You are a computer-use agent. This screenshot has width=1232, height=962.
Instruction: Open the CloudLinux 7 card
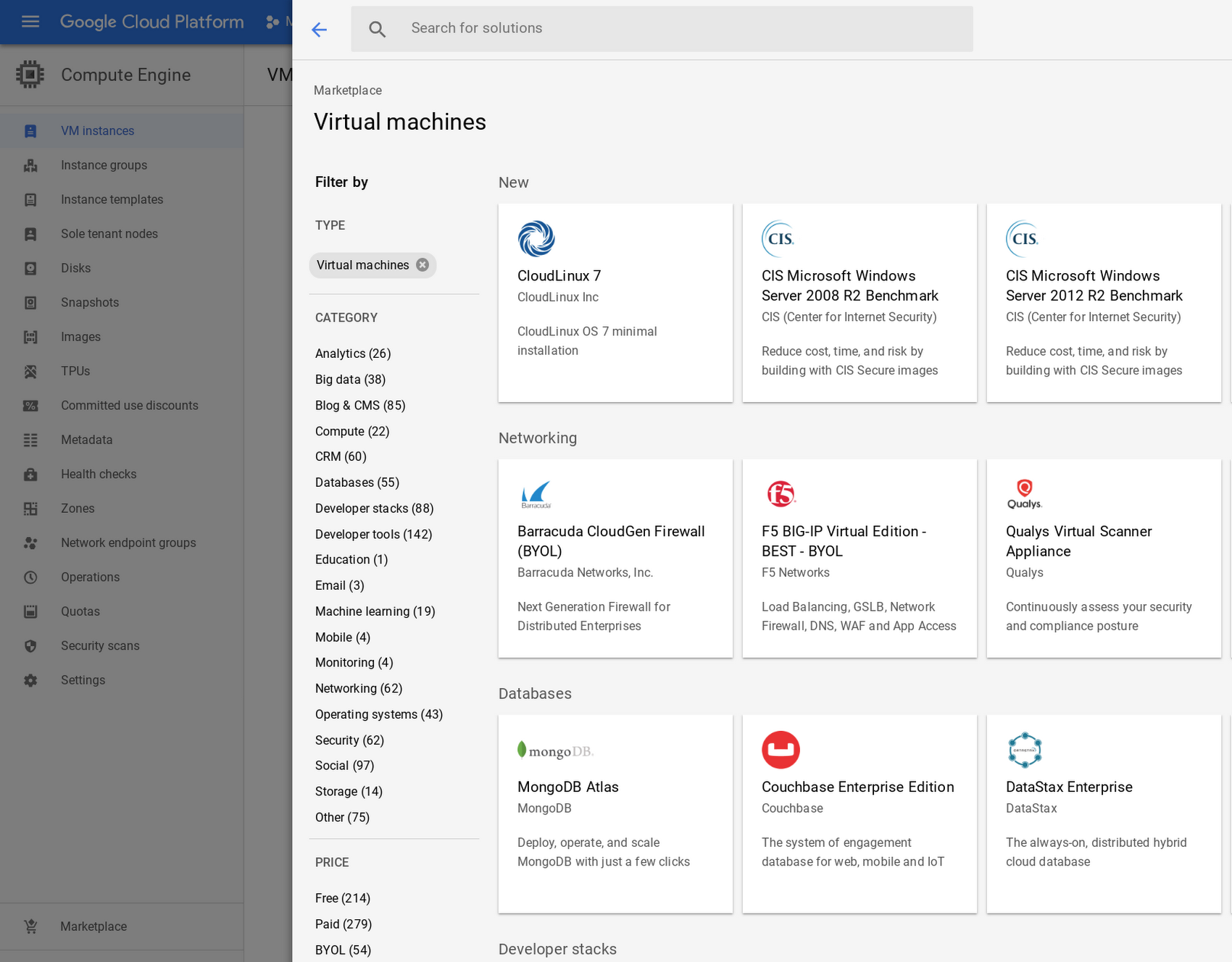615,303
